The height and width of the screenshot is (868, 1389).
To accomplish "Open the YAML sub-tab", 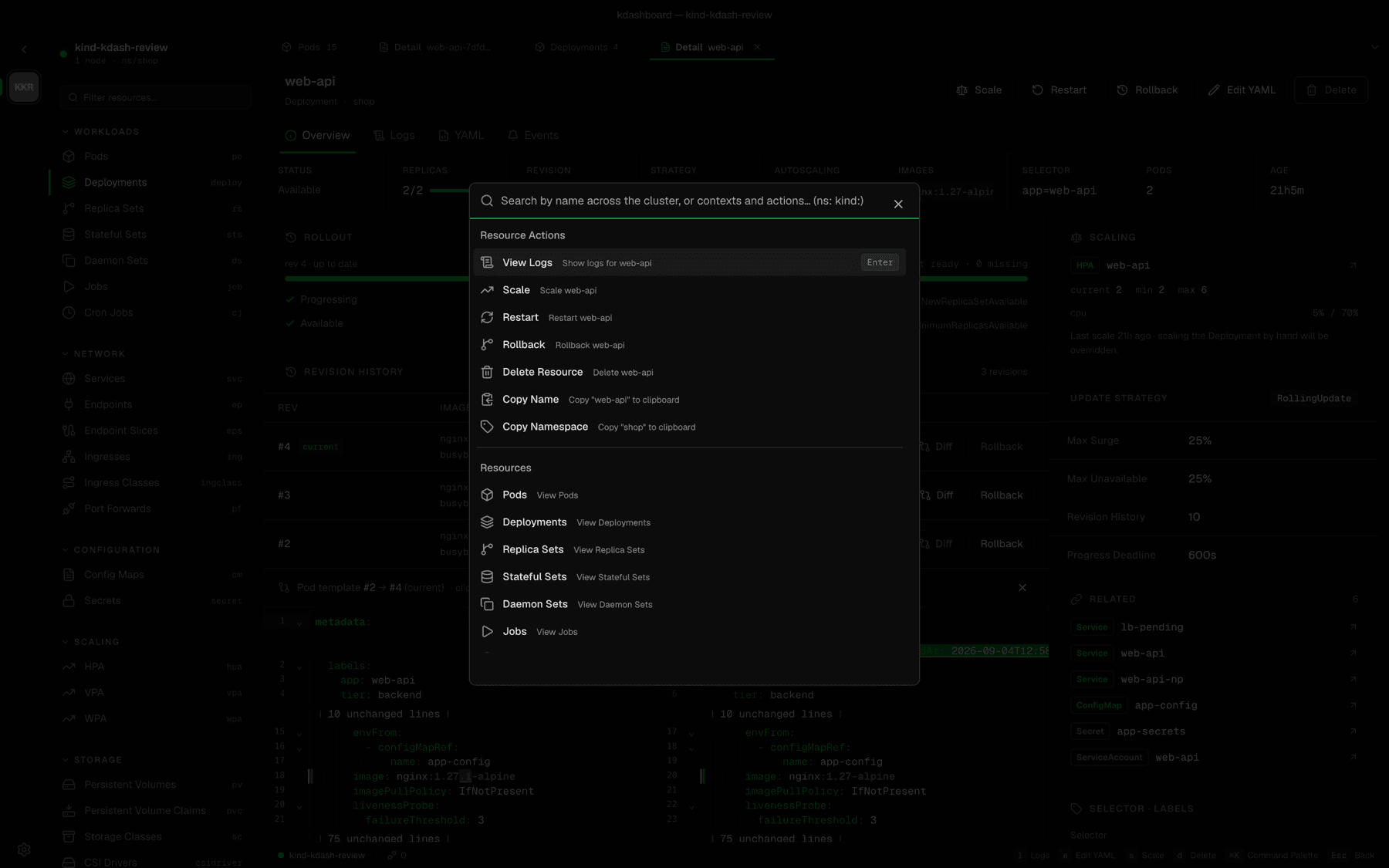I will [x=461, y=135].
